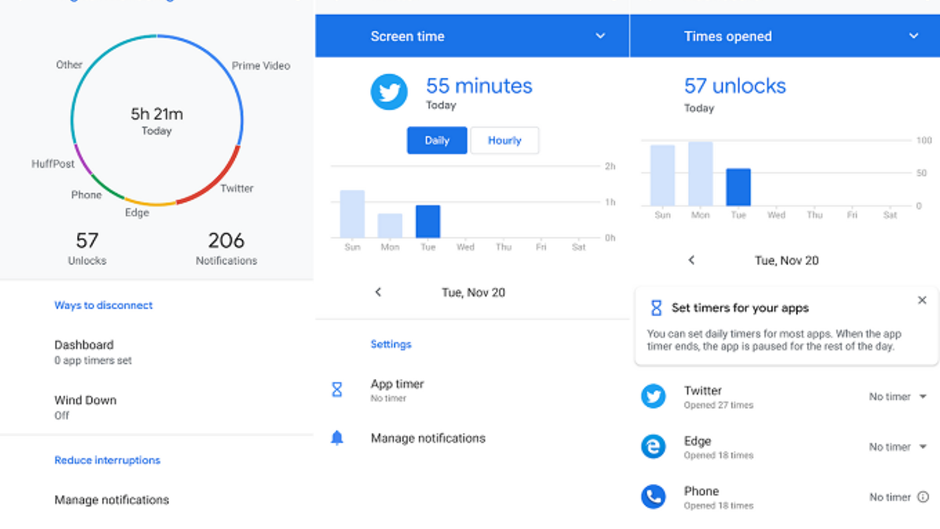Select the Edge yellow arc in the ring
Screen dimensions: 940x529
point(150,203)
